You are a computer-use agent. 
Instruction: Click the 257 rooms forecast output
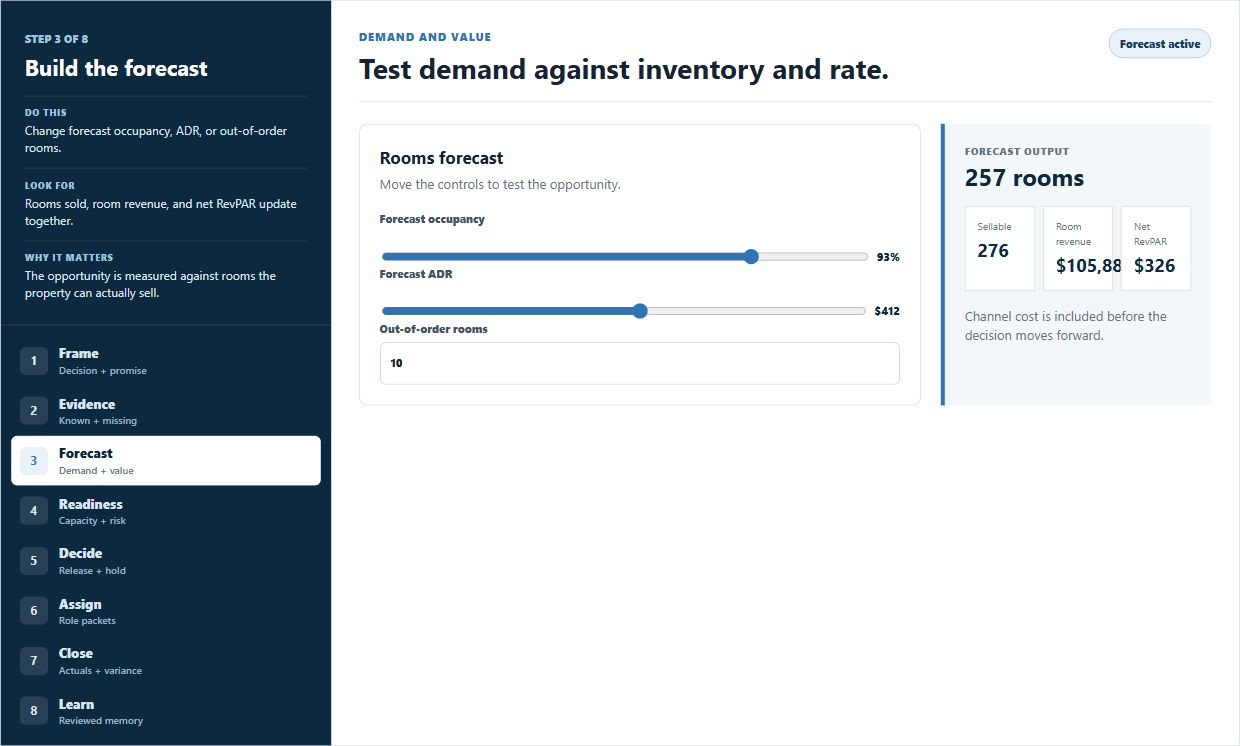[x=1024, y=178]
